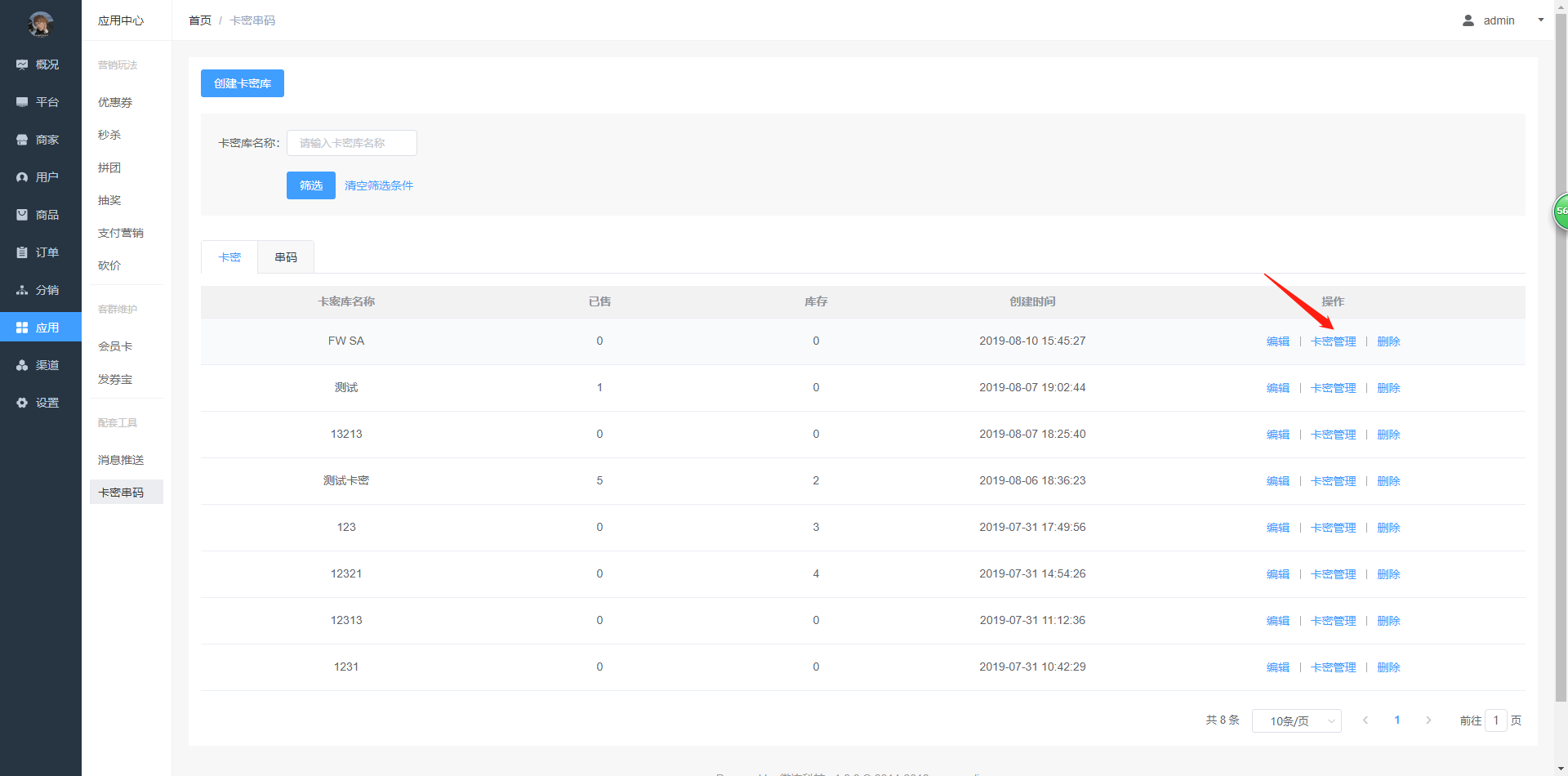Open the admin account dropdown arrow
The image size is (1568, 776).
click(1540, 20)
